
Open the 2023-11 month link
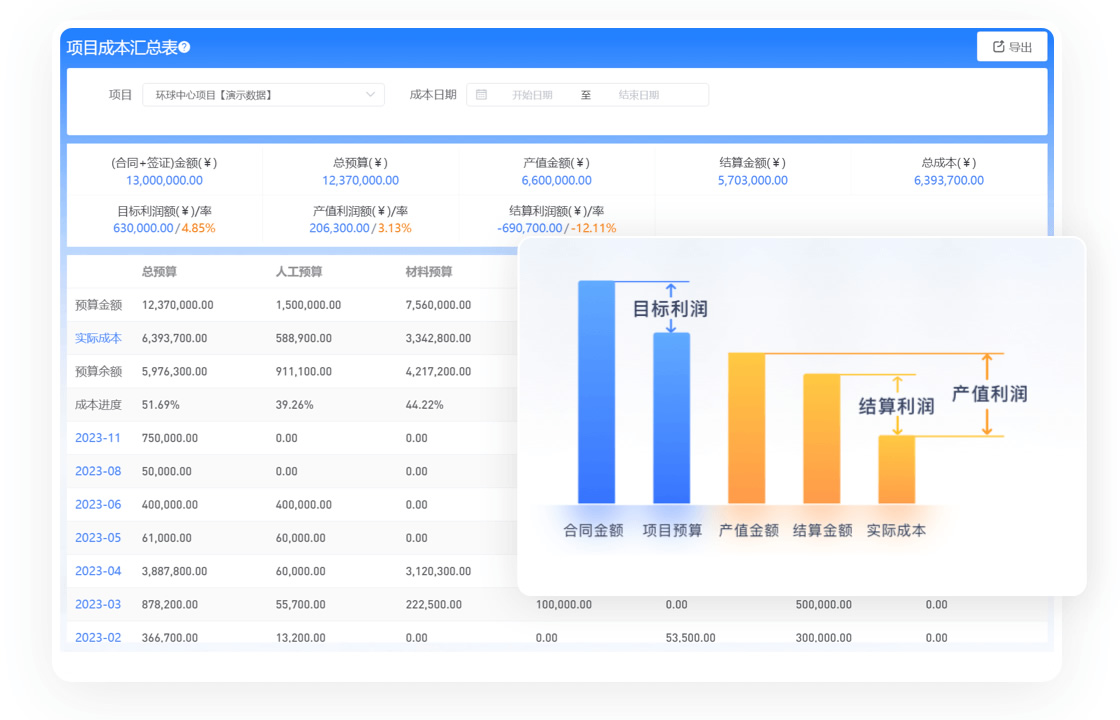coord(98,438)
